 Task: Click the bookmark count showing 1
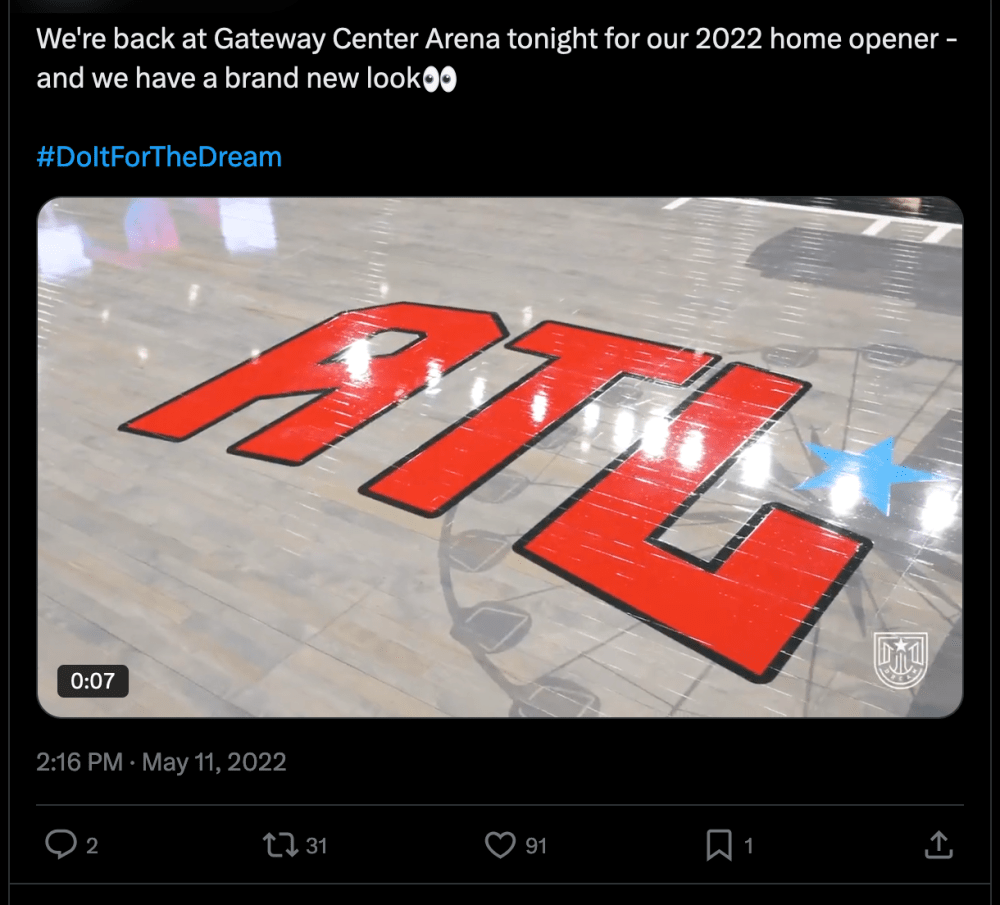(749, 846)
